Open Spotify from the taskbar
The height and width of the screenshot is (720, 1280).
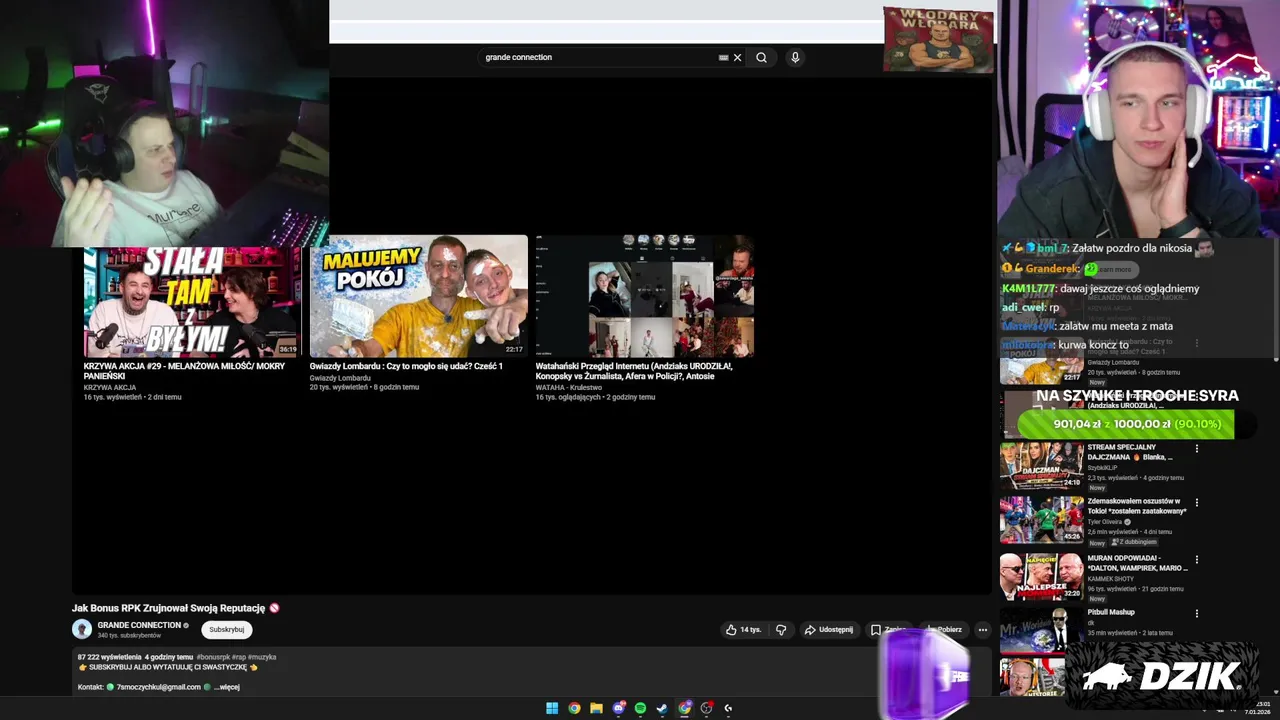point(640,708)
